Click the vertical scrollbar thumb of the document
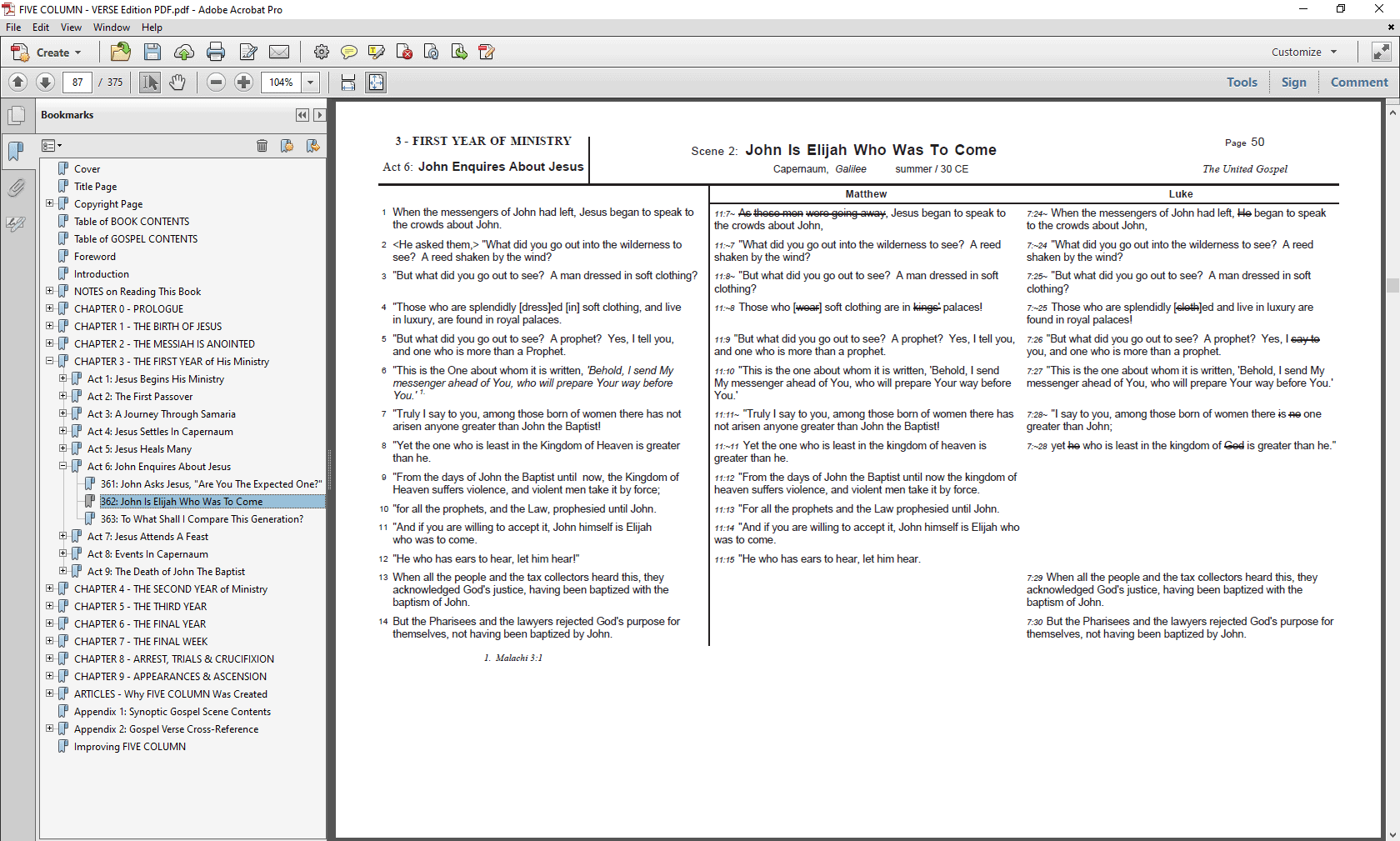This screenshot has width=1400, height=841. 1392,285
